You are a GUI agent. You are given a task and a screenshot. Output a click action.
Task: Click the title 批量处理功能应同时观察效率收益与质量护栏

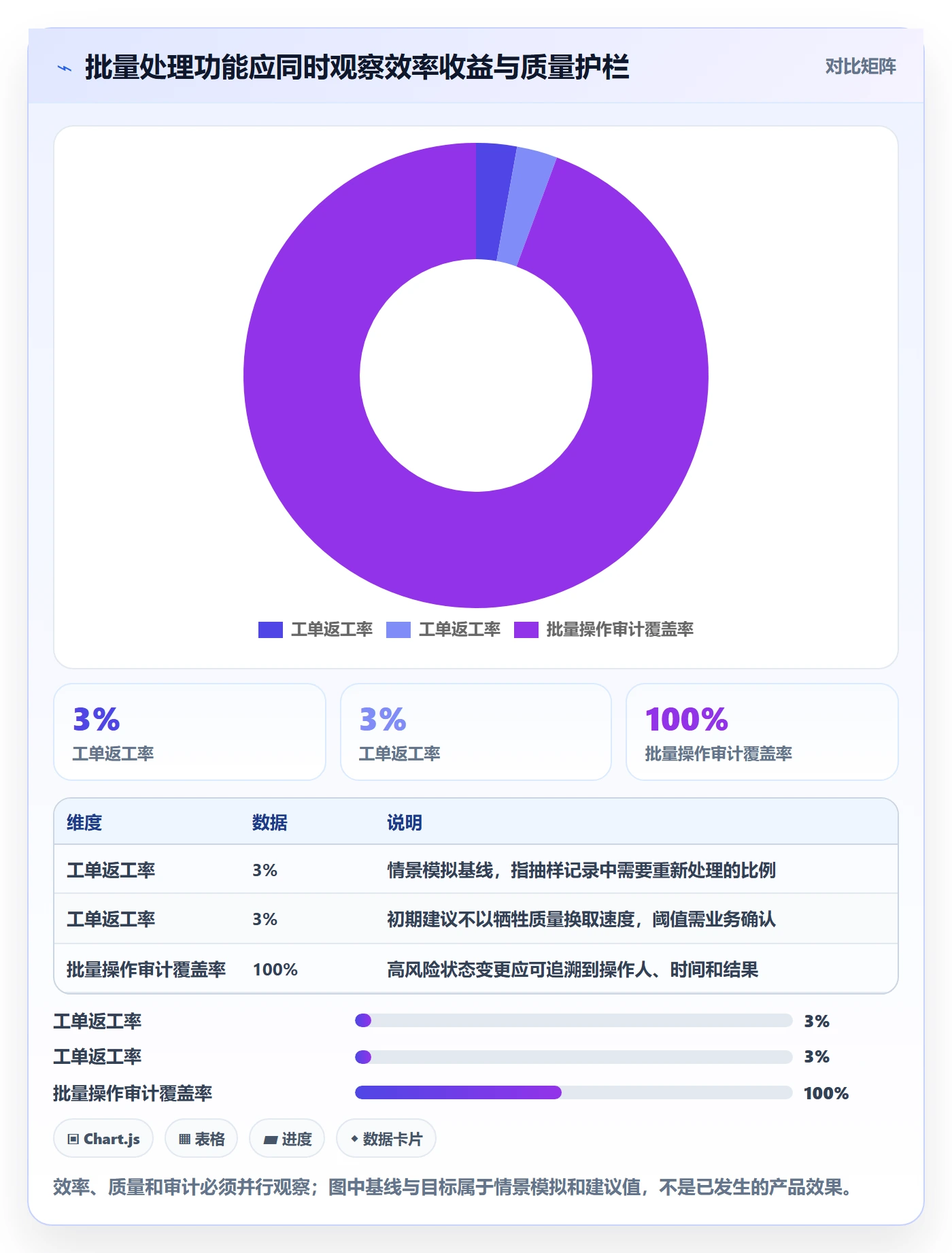356,67
